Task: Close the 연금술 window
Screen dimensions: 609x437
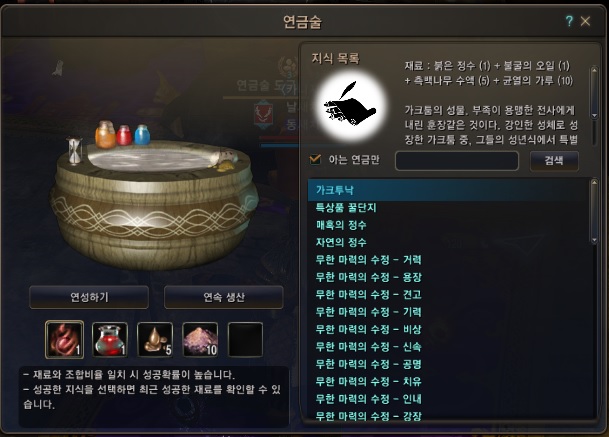Action: click(x=585, y=21)
